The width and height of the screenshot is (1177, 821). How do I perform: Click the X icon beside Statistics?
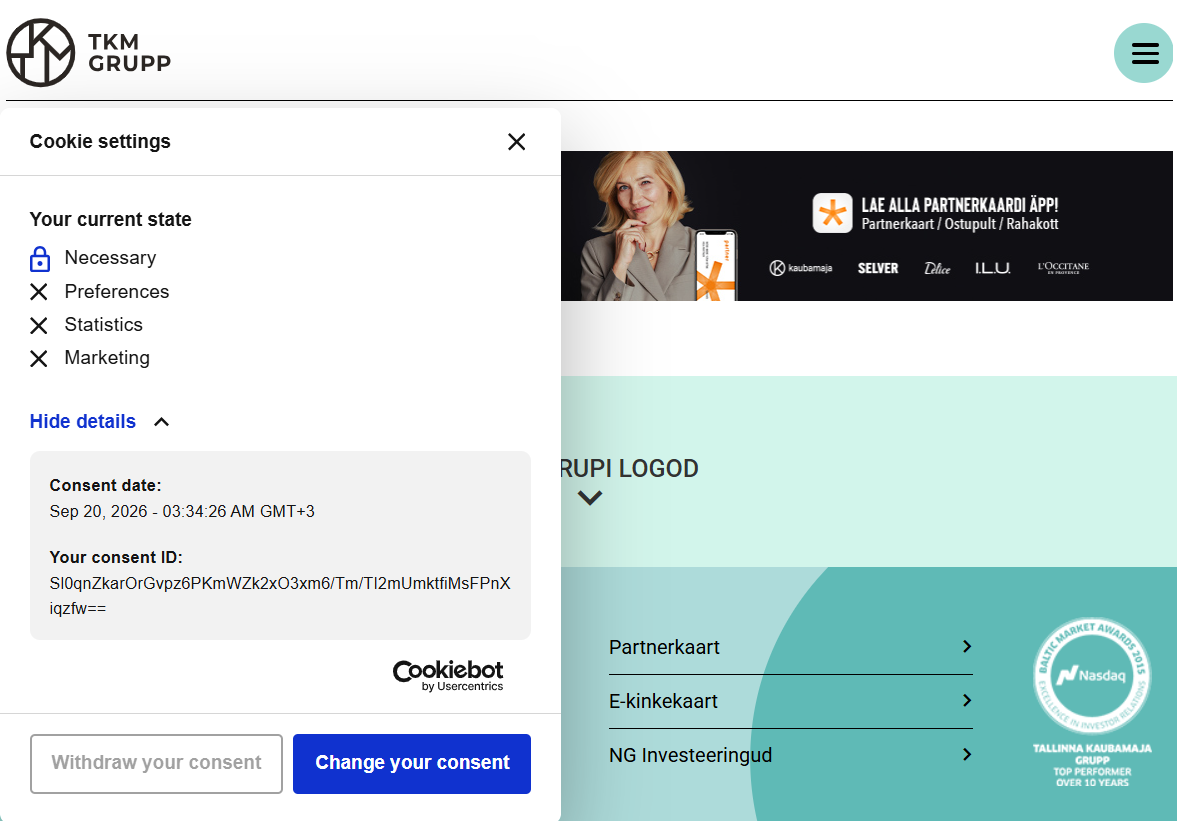tap(39, 325)
